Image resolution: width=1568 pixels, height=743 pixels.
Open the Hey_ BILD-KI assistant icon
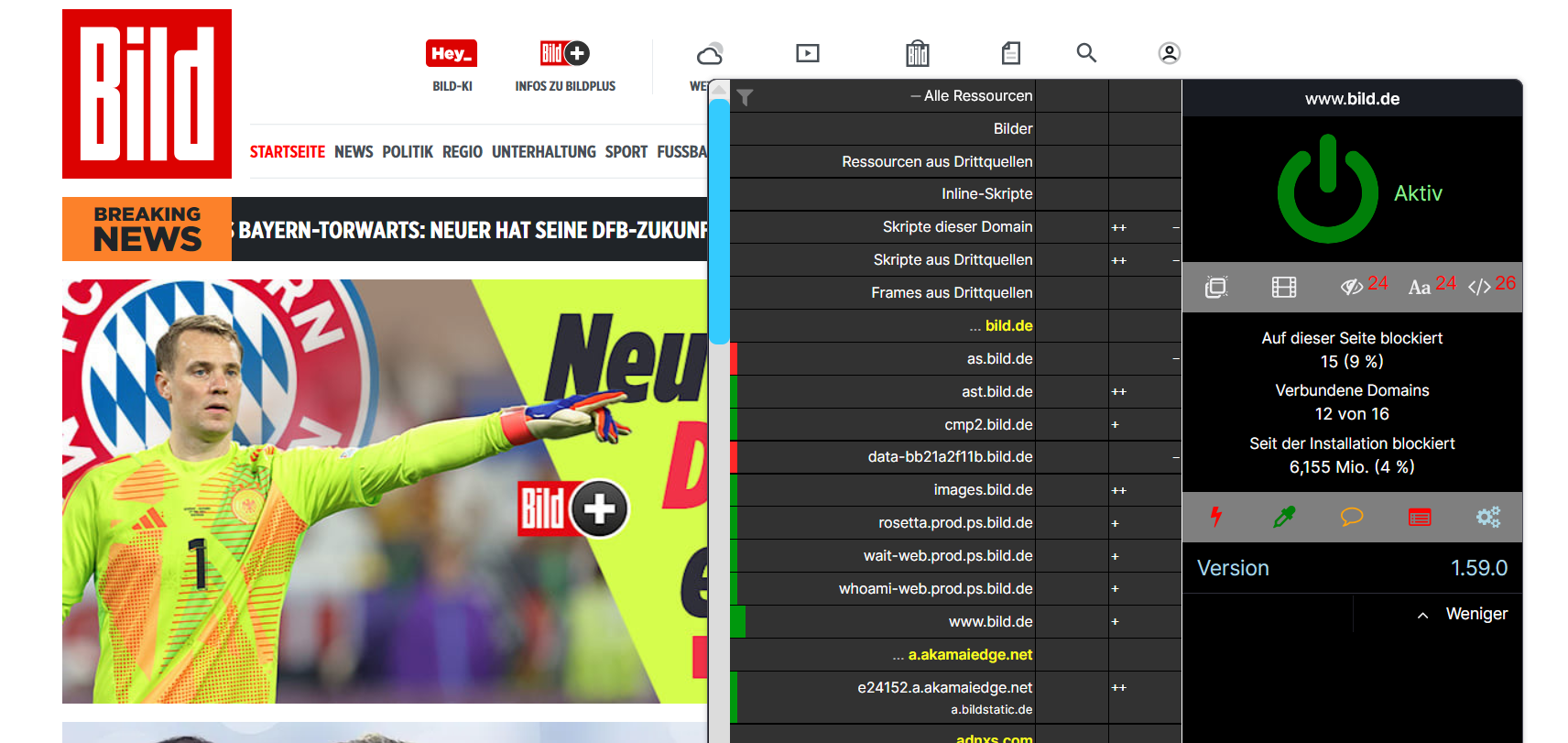click(452, 53)
